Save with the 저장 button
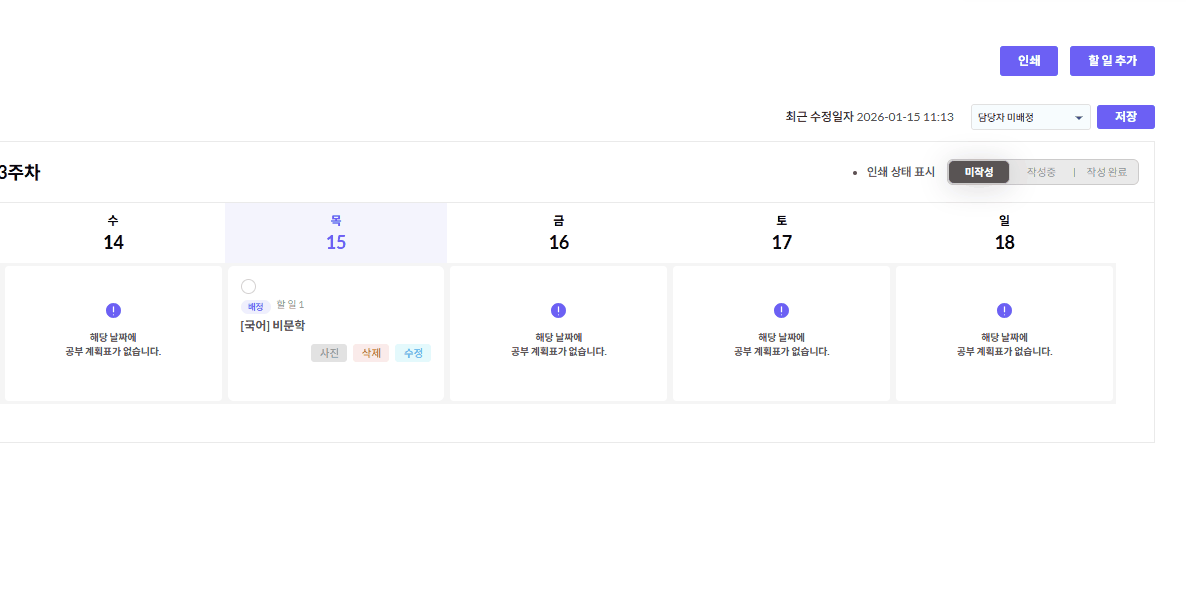 coord(1125,117)
